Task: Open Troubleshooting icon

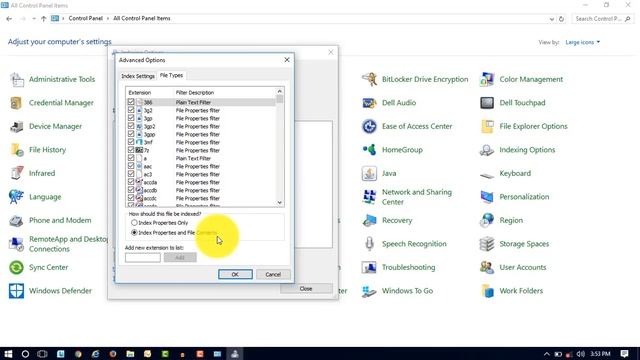Action: 369,267
